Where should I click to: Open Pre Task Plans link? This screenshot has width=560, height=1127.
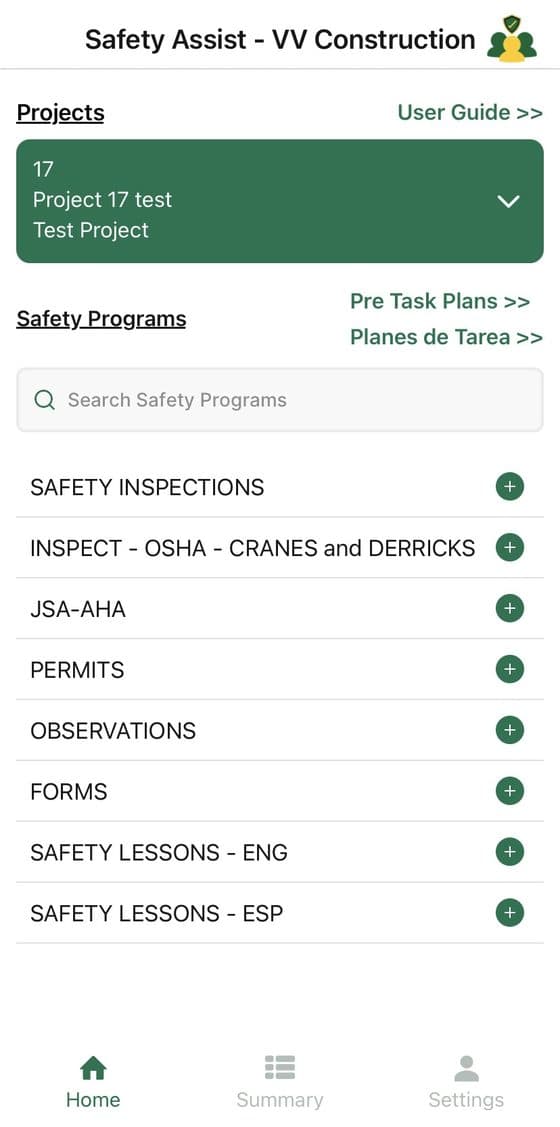[x=440, y=301]
